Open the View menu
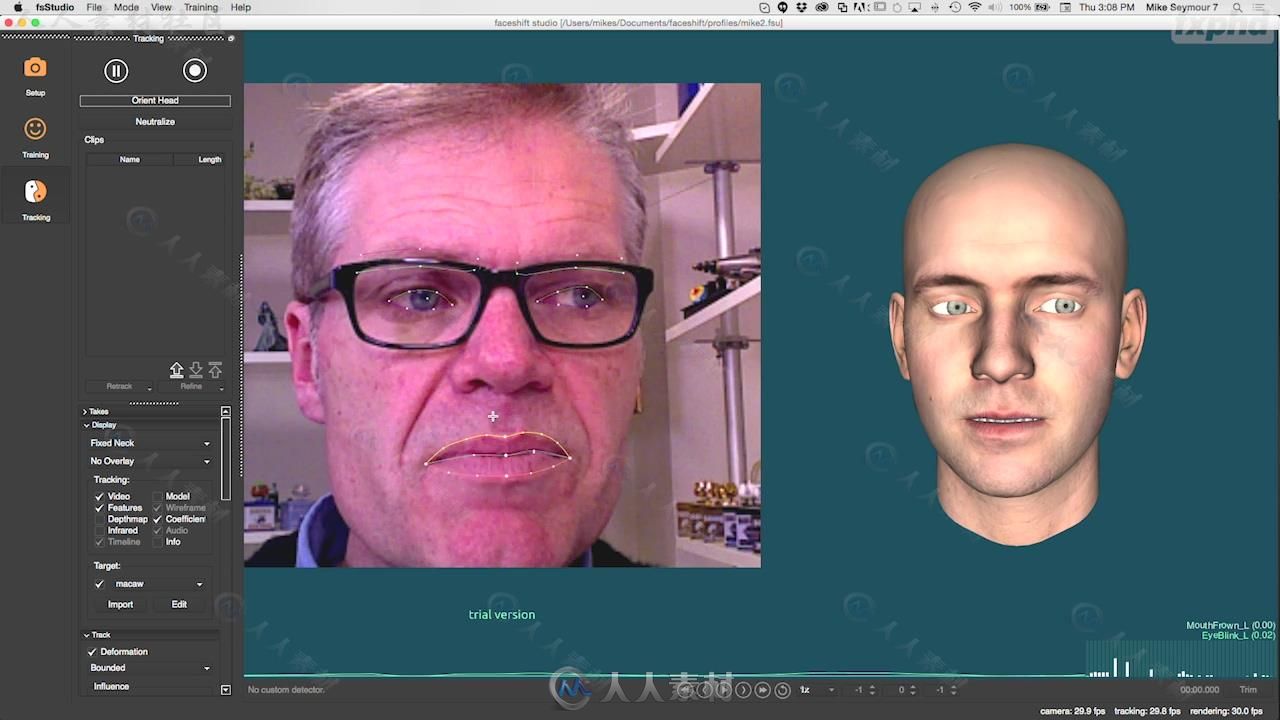Image resolution: width=1280 pixels, height=720 pixels. (161, 7)
